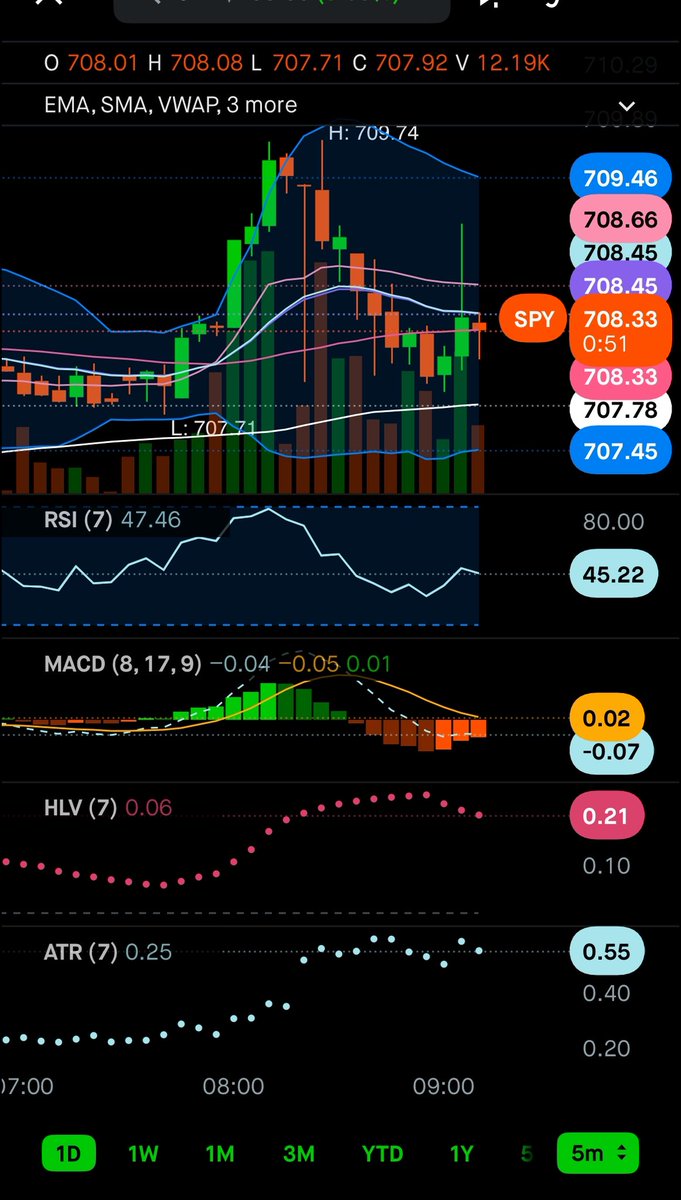Select the 1Y range tab
The height and width of the screenshot is (1200, 681).
point(461,1153)
